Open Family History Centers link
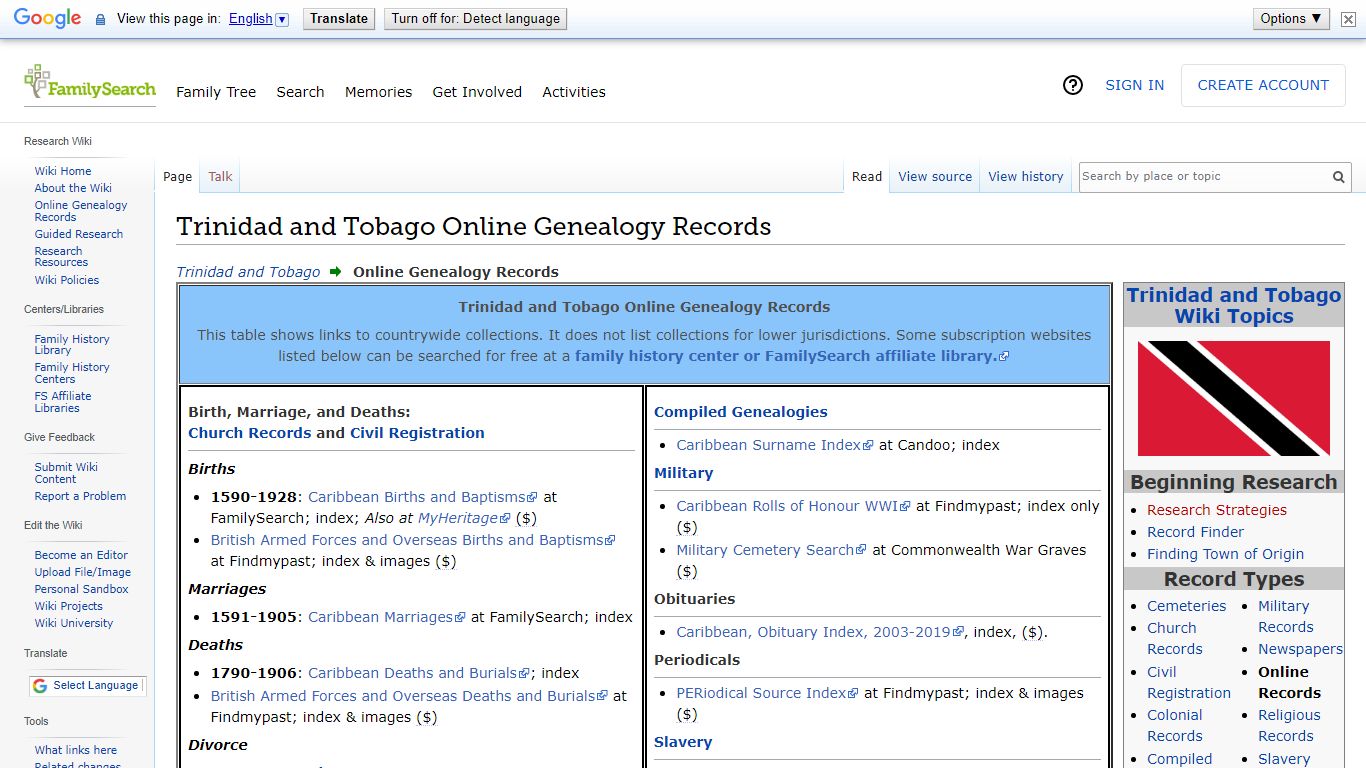The image size is (1366, 768). tap(72, 373)
